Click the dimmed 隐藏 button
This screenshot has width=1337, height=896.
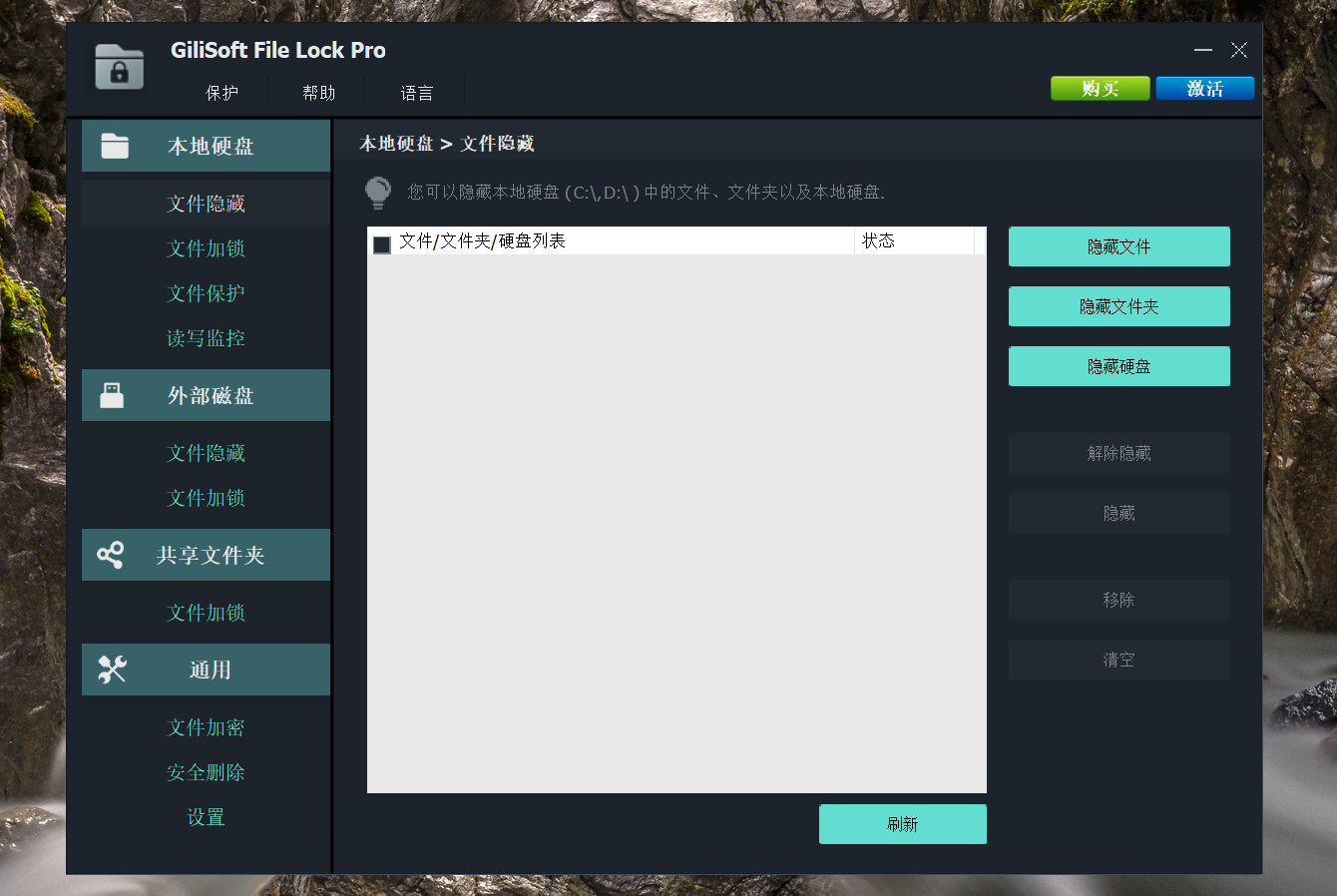[x=1119, y=513]
